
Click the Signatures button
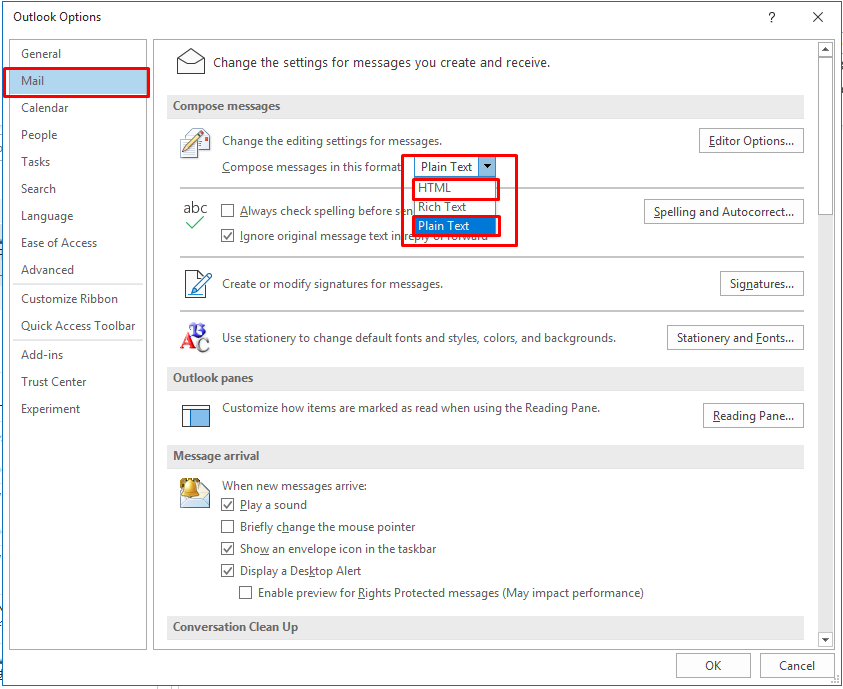[x=761, y=284]
